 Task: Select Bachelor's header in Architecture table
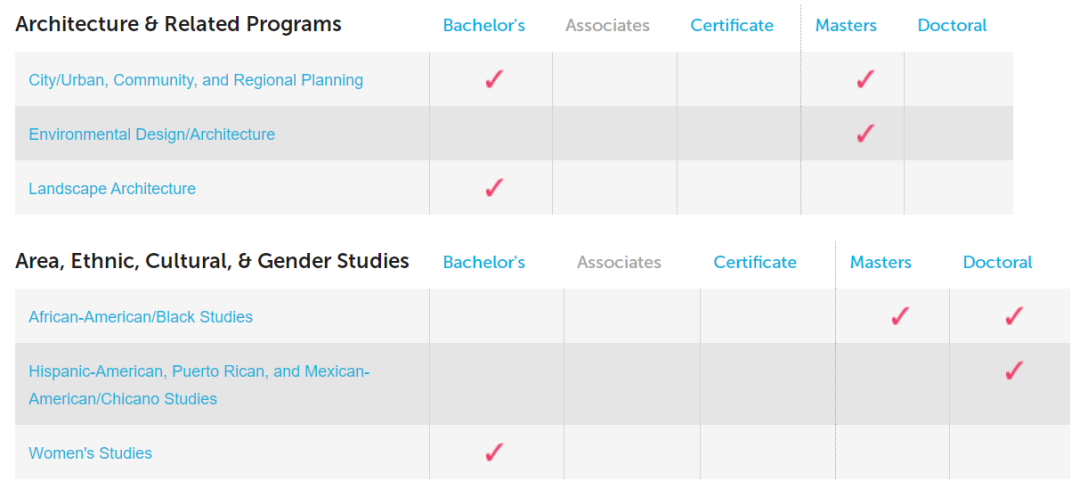tap(484, 25)
